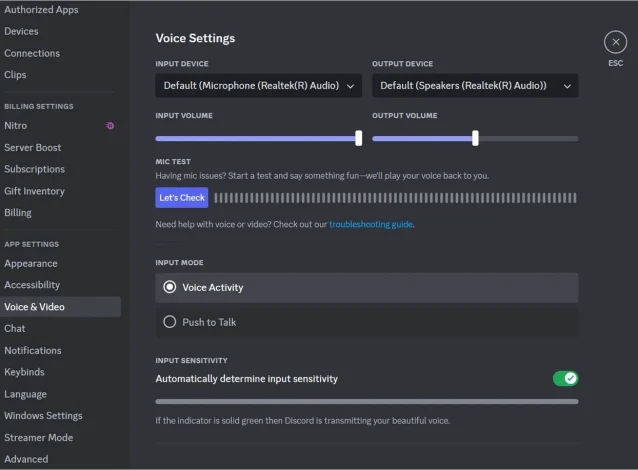Open the Gift Inventory page
The width and height of the screenshot is (638, 470).
tap(34, 191)
